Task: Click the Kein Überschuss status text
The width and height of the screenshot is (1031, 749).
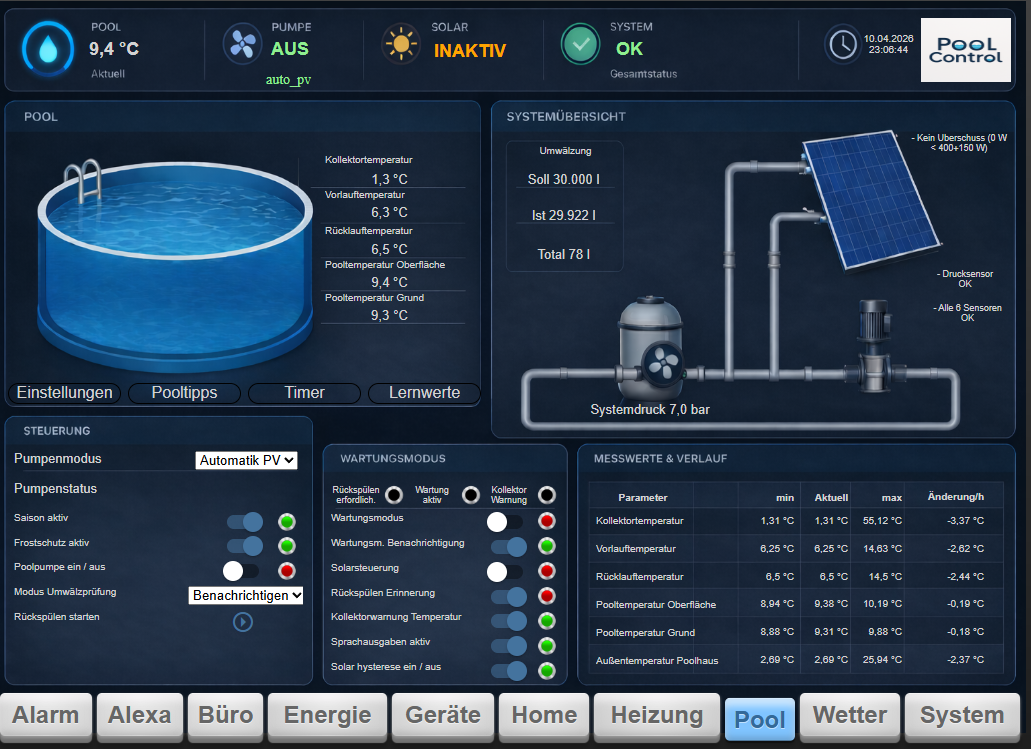Action: (x=959, y=143)
